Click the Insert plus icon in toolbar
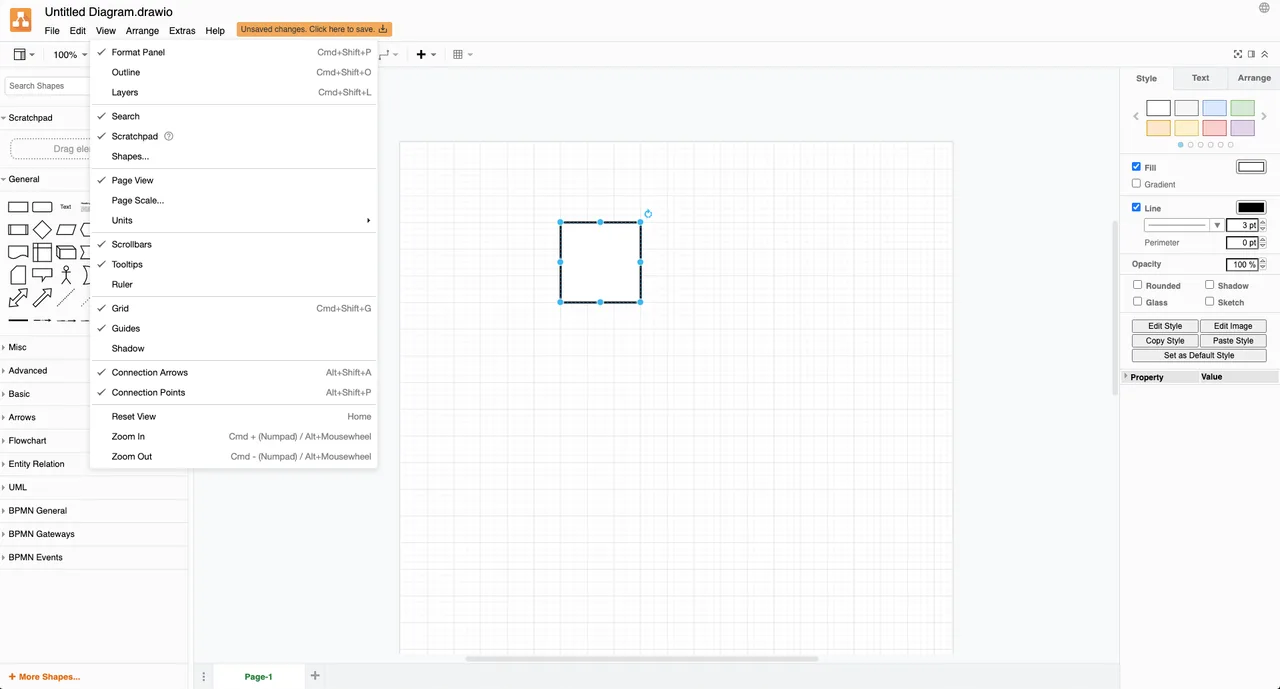1280x689 pixels. [421, 54]
